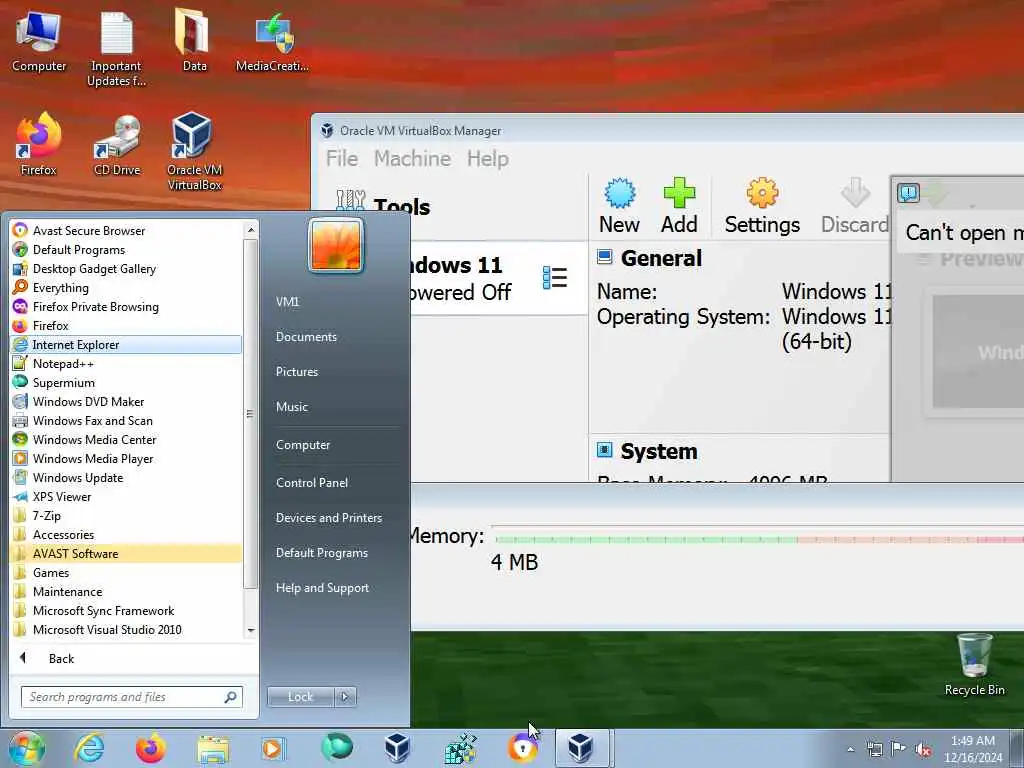Image resolution: width=1024 pixels, height=768 pixels.
Task: Click Action Center flag tray icon
Action: (x=899, y=749)
